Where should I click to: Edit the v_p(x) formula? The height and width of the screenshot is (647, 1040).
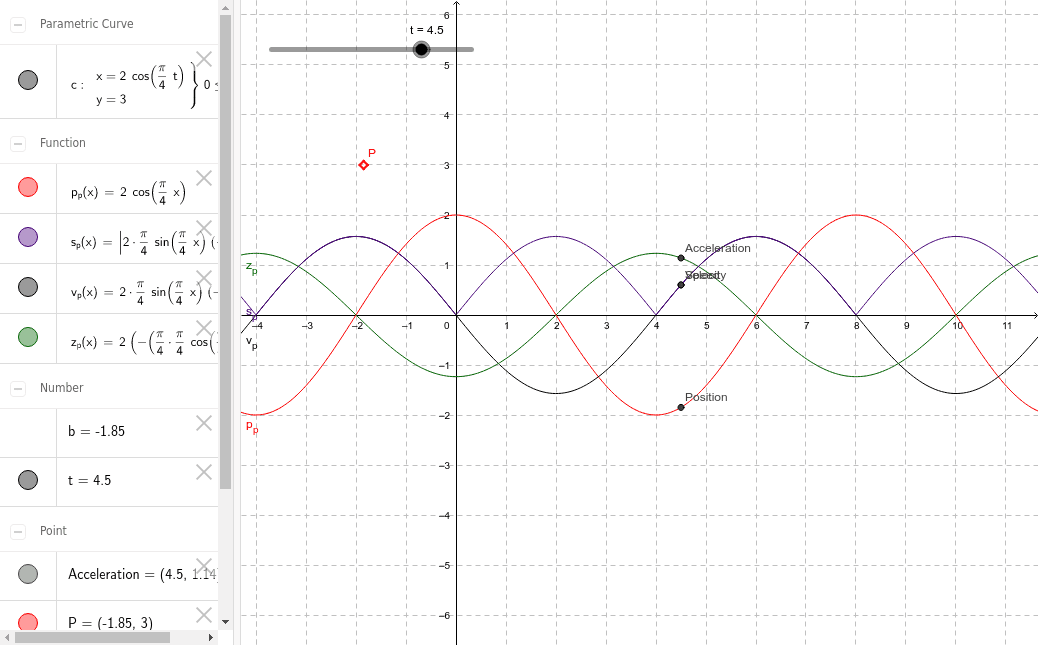tap(144, 292)
